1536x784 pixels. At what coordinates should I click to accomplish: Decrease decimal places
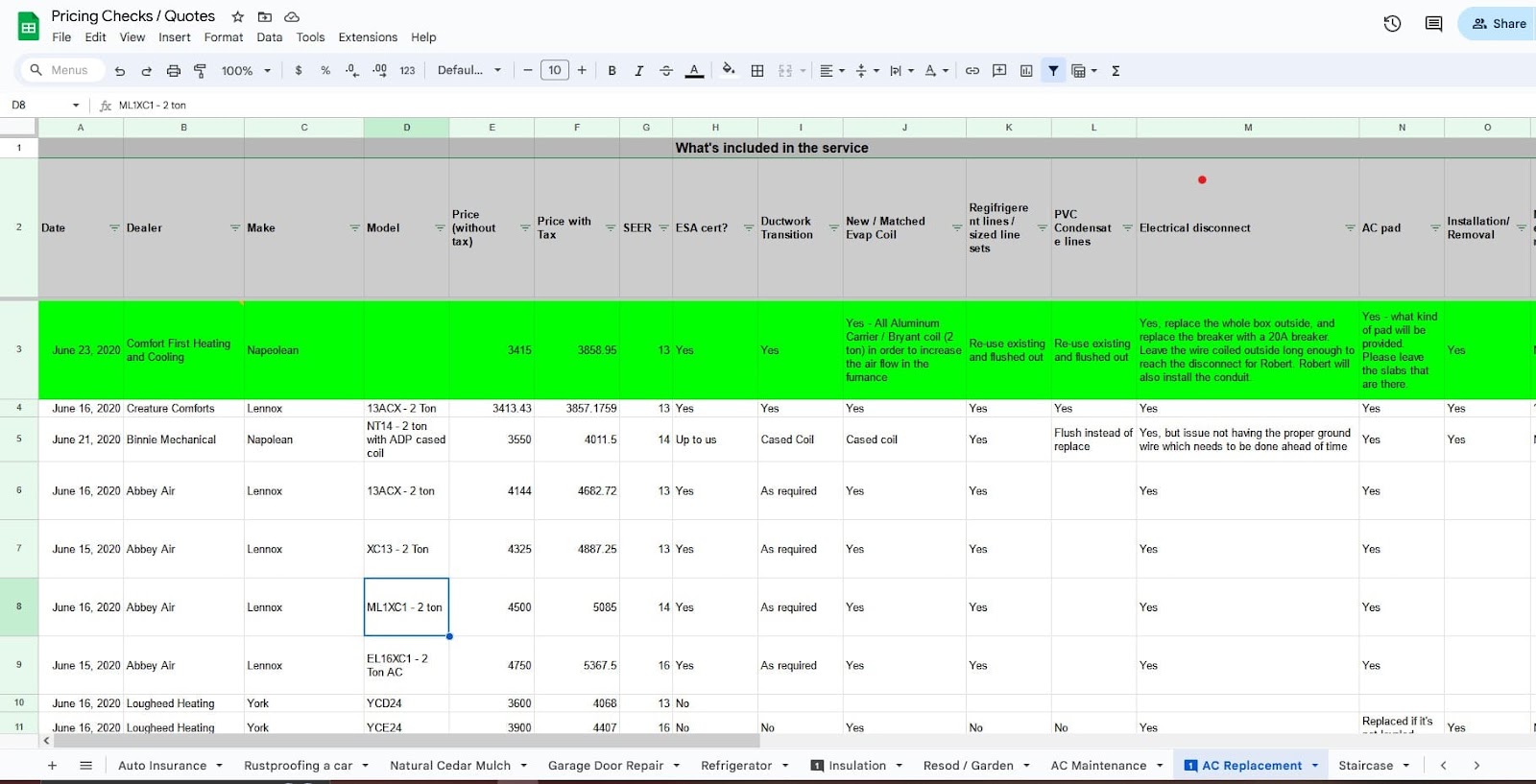(352, 71)
